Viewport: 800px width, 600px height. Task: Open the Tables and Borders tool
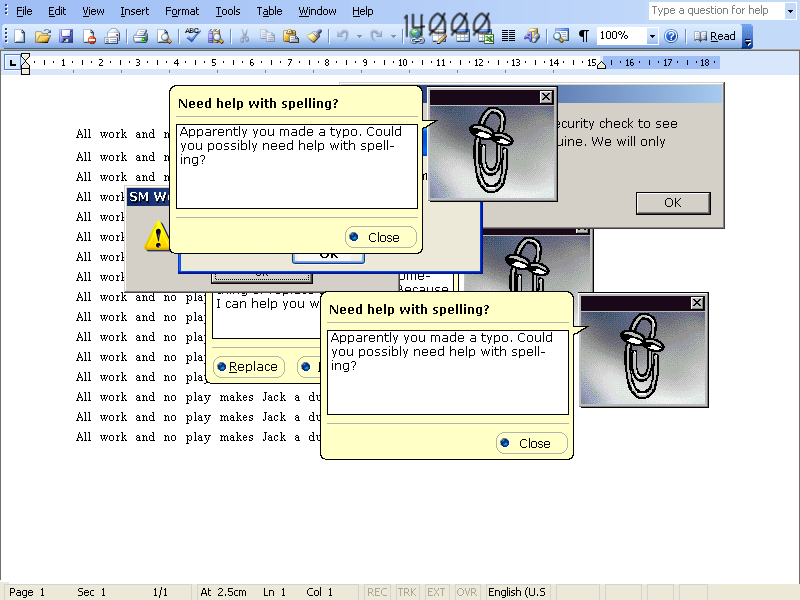point(440,36)
